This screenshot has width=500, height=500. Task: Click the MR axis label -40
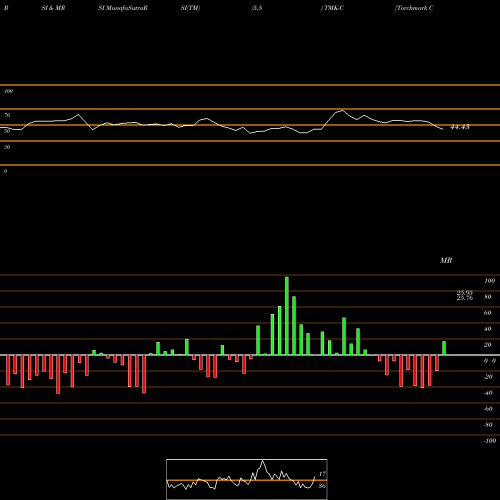click(488, 393)
